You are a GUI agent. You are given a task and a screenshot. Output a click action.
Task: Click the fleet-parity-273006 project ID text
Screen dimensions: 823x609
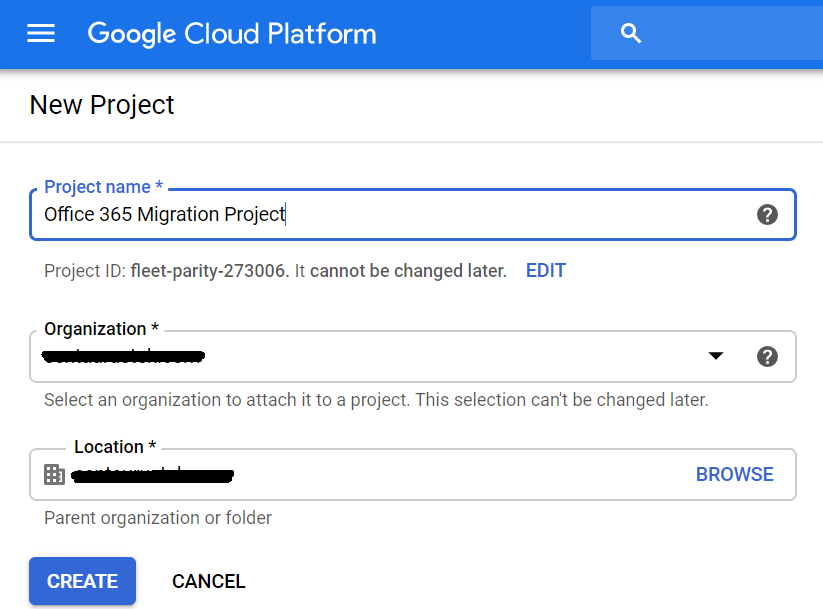(x=209, y=271)
